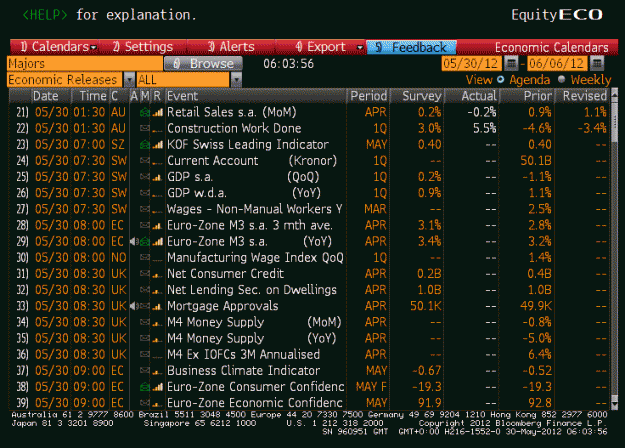Click the alert envelope for M4 Money Supply MoM
This screenshot has height=448, width=625.
click(145, 322)
